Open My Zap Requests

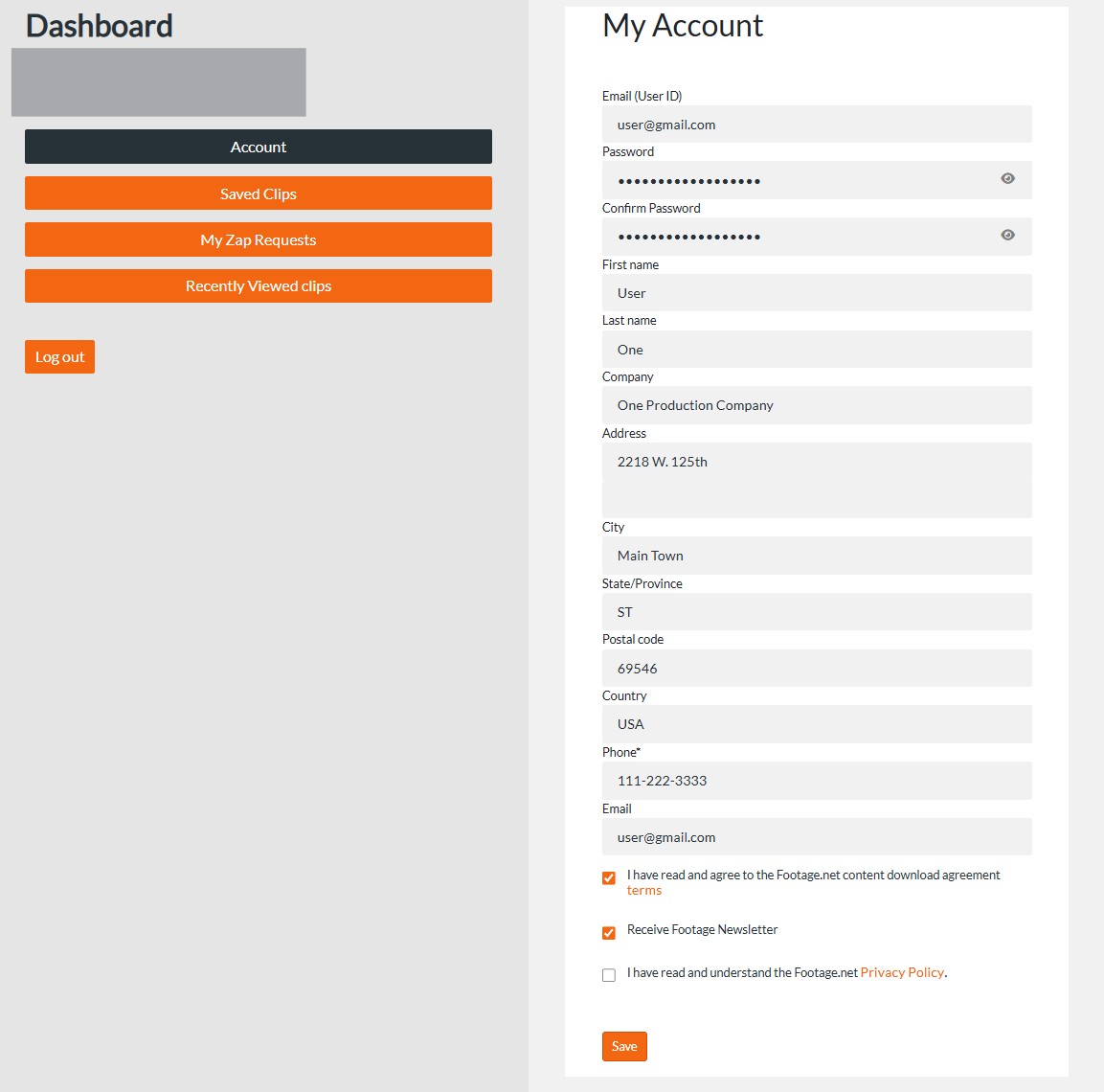pos(259,239)
